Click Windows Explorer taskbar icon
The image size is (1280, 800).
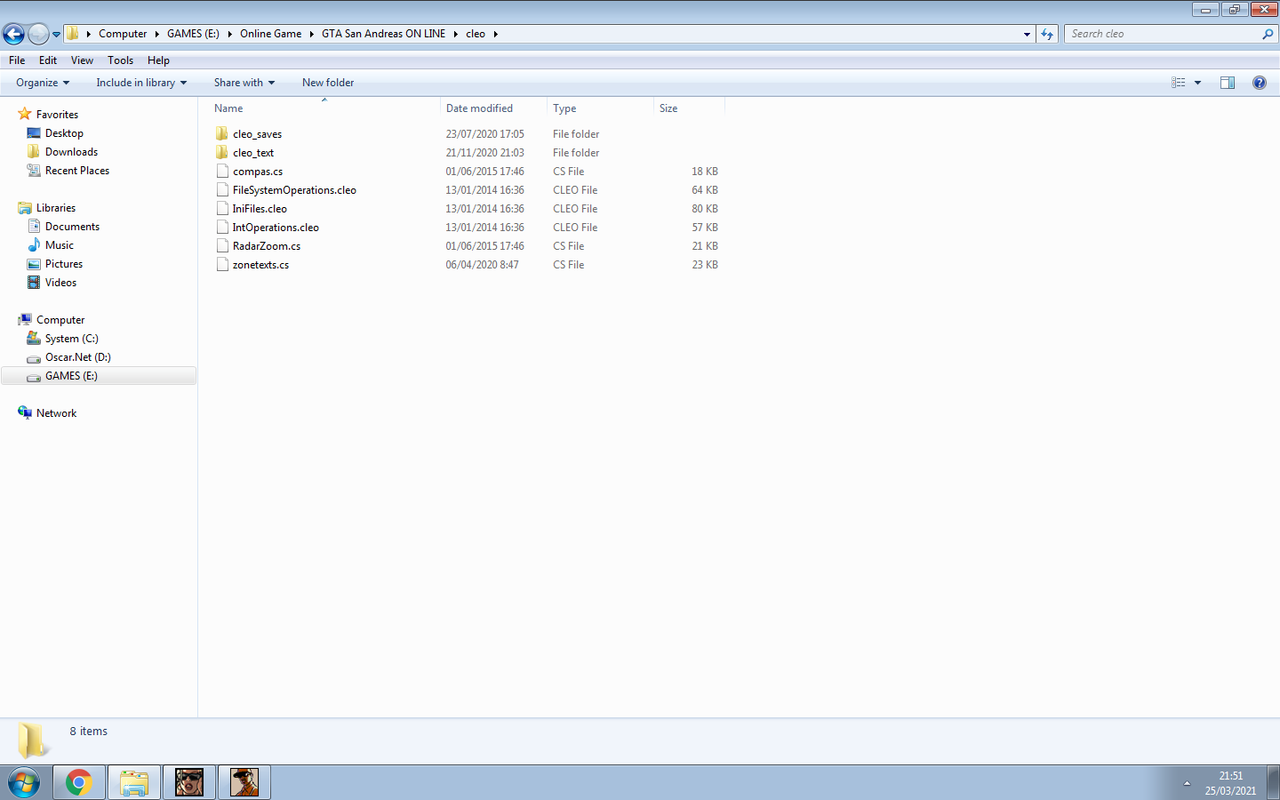pyautogui.click(x=134, y=782)
